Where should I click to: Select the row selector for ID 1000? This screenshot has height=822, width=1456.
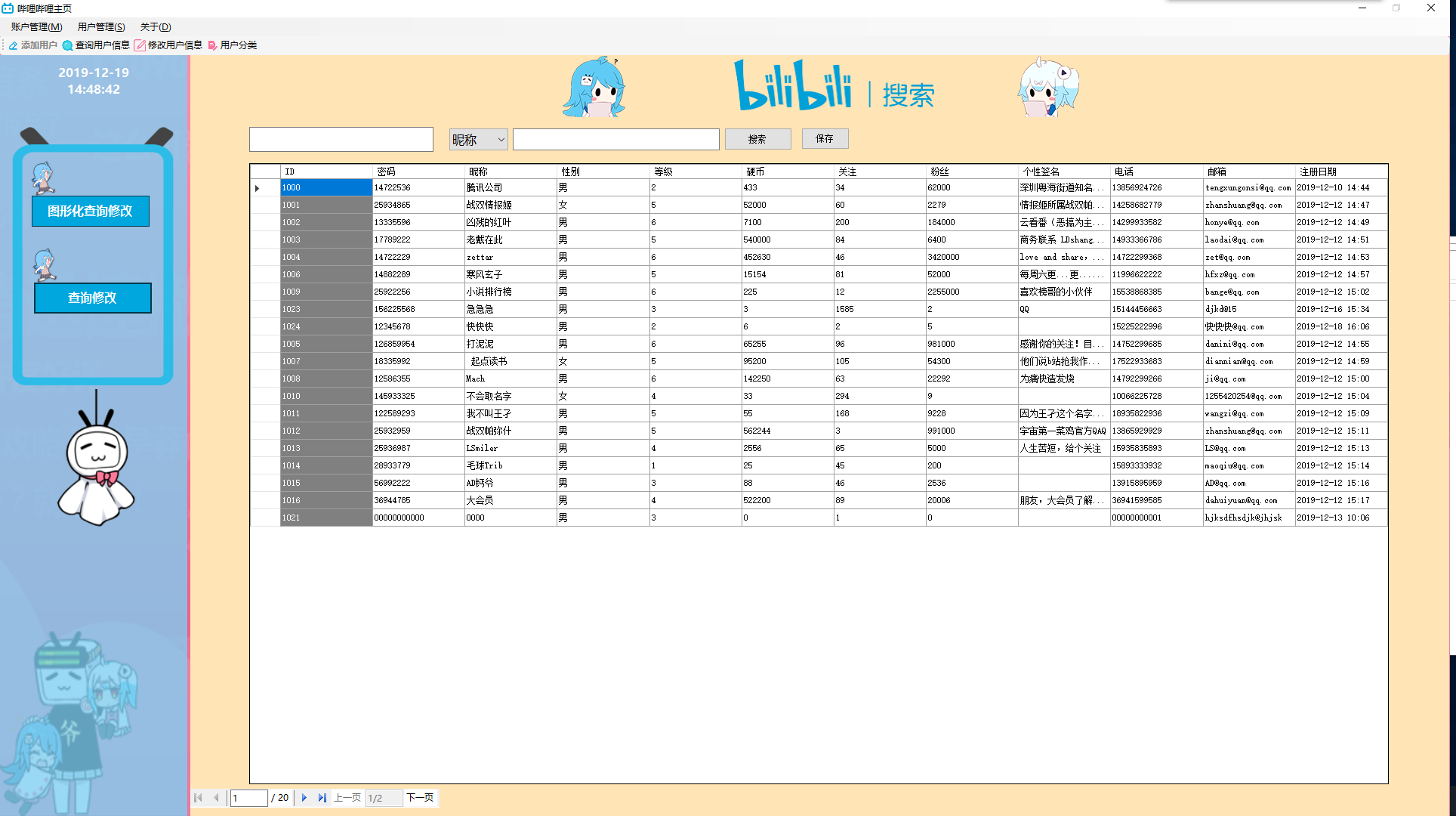[265, 187]
